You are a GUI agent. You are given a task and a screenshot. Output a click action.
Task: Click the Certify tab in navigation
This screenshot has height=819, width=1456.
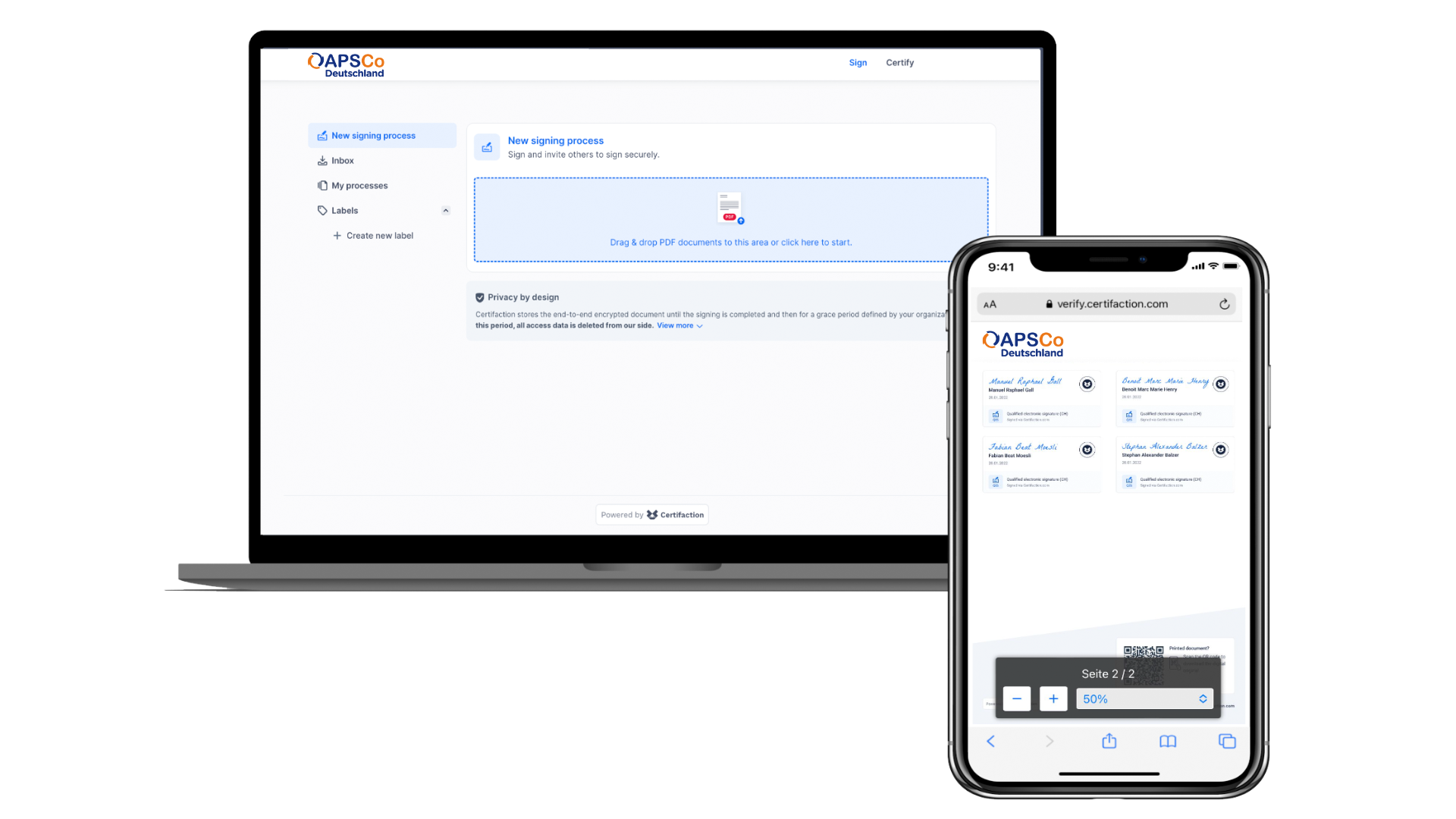(899, 62)
